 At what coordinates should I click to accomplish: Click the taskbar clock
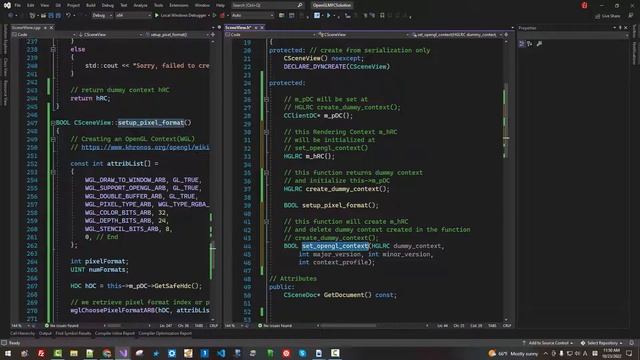point(611,353)
